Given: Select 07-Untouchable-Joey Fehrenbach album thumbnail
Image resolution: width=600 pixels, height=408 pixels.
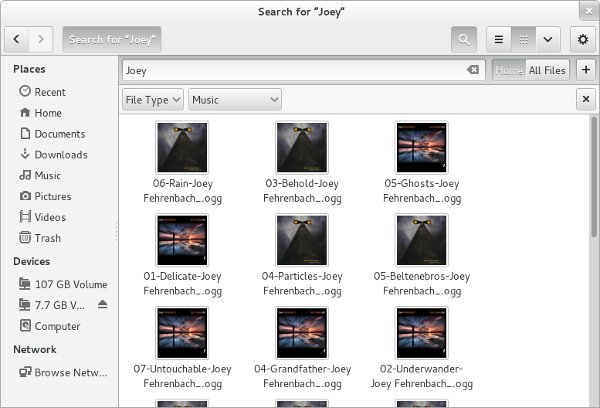Looking at the screenshot, I should click(182, 333).
